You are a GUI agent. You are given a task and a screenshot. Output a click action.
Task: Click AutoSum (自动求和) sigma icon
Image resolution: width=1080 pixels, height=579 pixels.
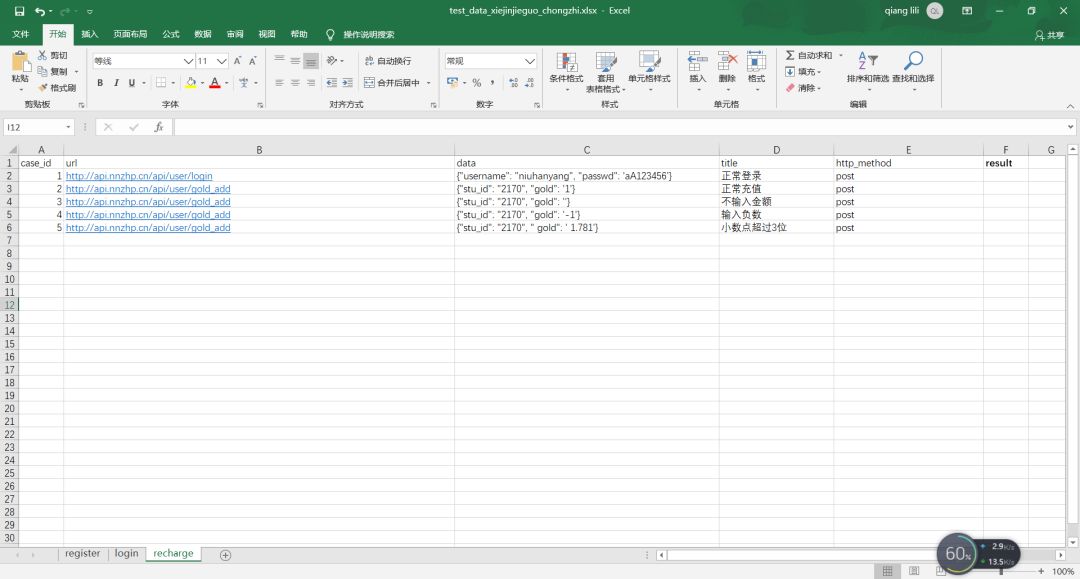[x=790, y=55]
